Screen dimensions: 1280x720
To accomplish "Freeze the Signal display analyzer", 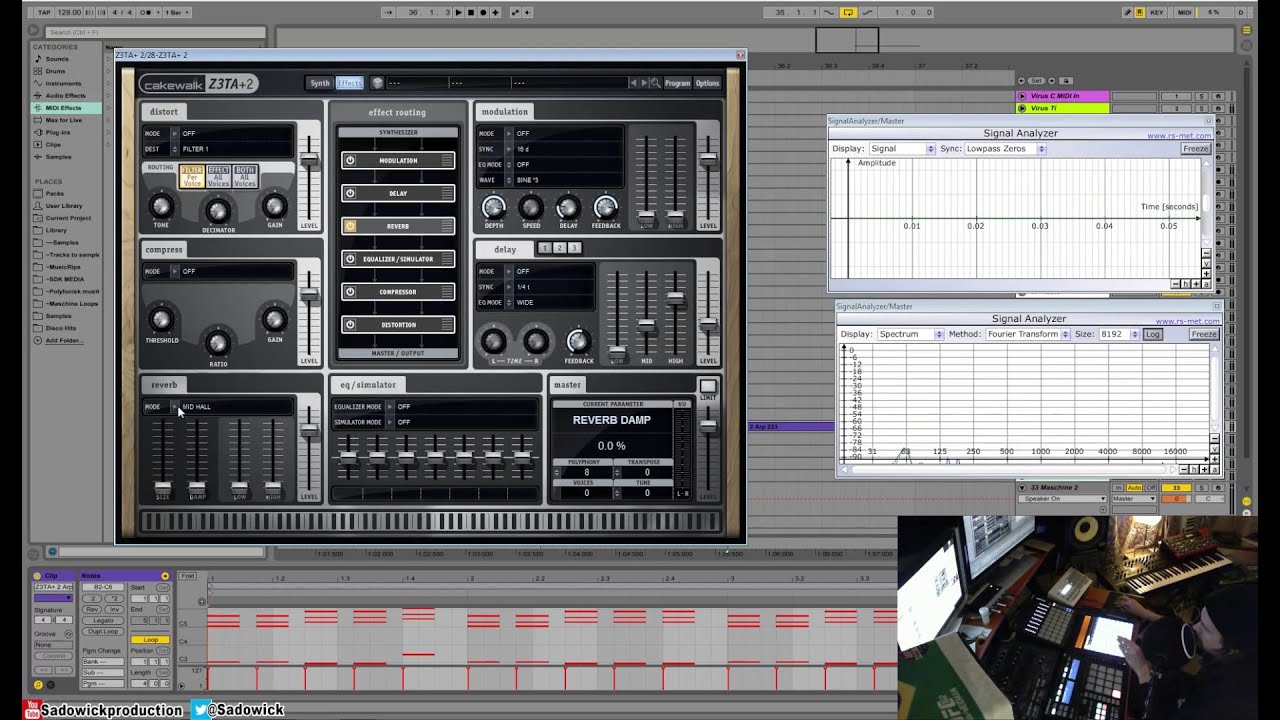I will [1195, 149].
